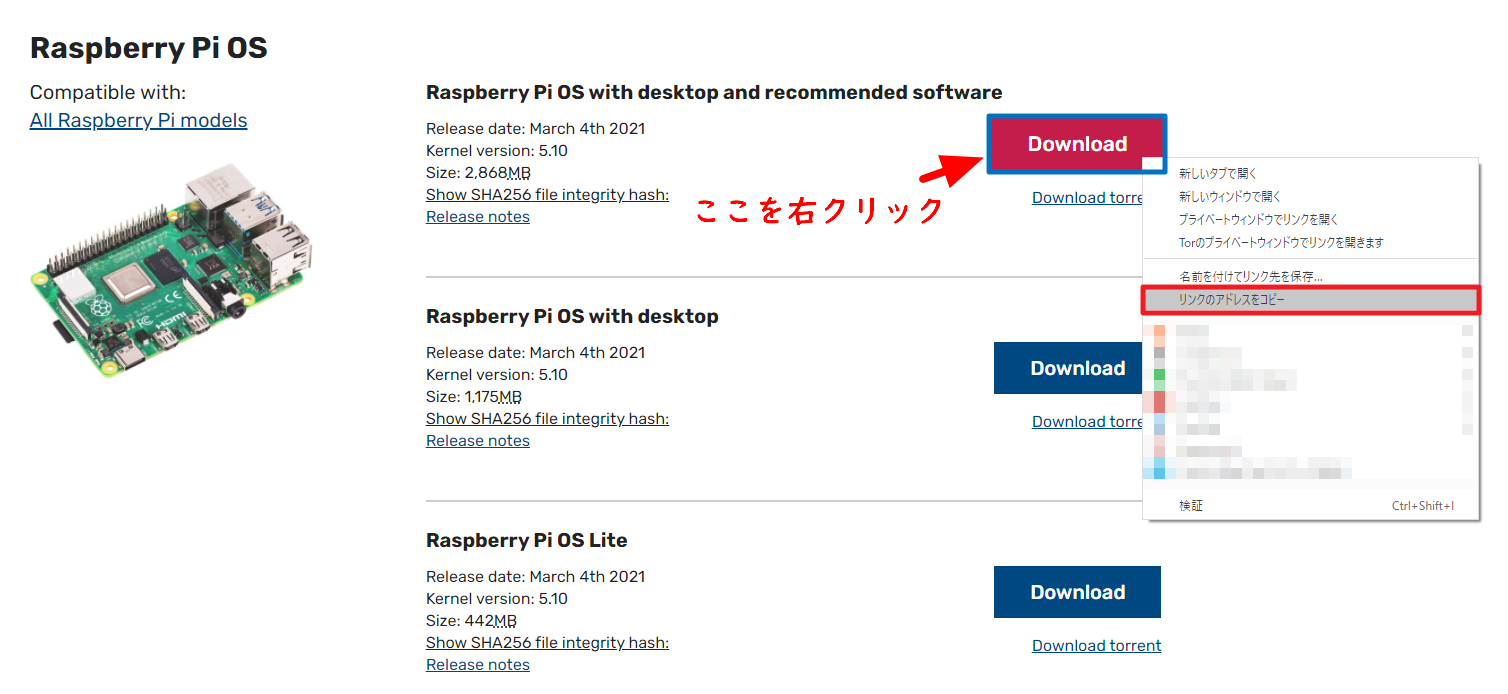Click the "Compatible with:" label
The image size is (1508, 694).
point(108,93)
